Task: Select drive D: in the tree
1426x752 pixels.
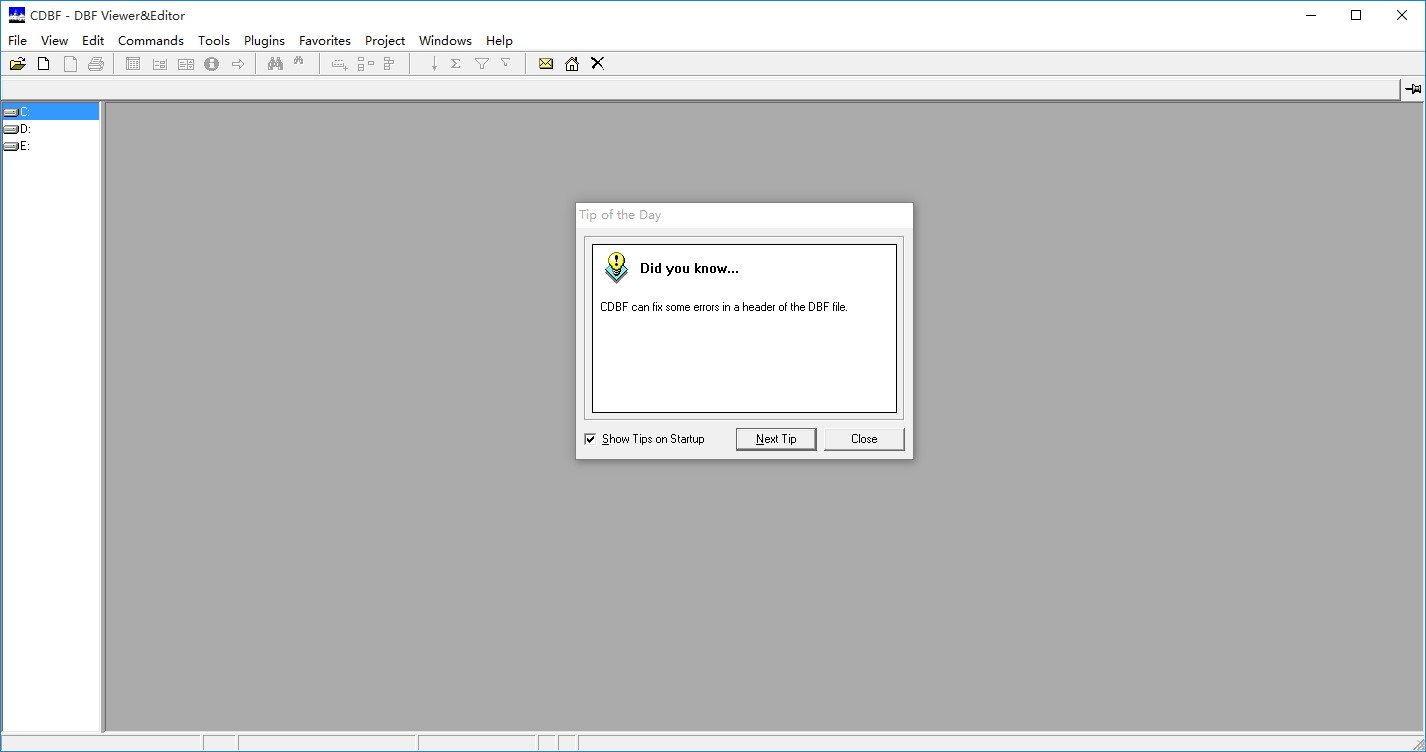Action: (x=24, y=128)
